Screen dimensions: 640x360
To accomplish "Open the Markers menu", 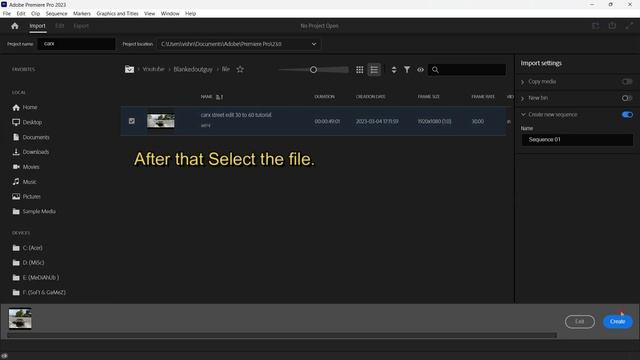I will [82, 13].
